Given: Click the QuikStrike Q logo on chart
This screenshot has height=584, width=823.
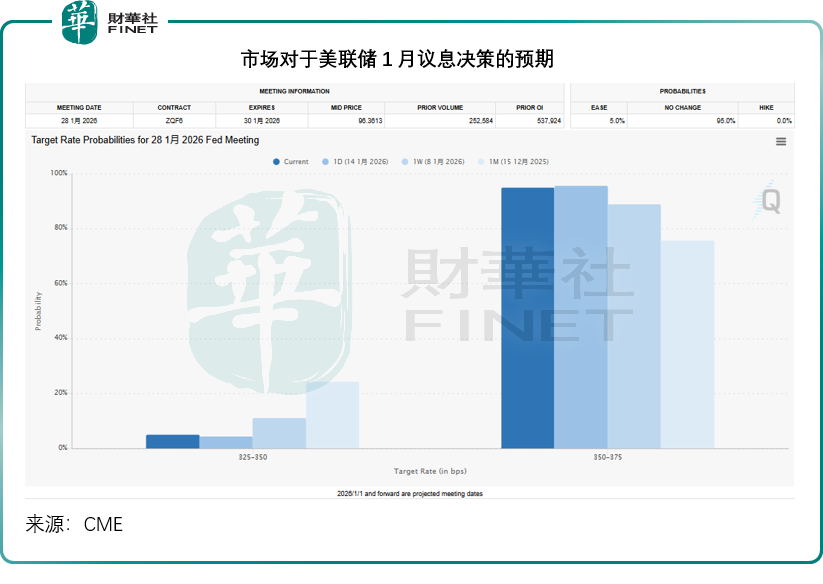Looking at the screenshot, I should click(x=771, y=201).
